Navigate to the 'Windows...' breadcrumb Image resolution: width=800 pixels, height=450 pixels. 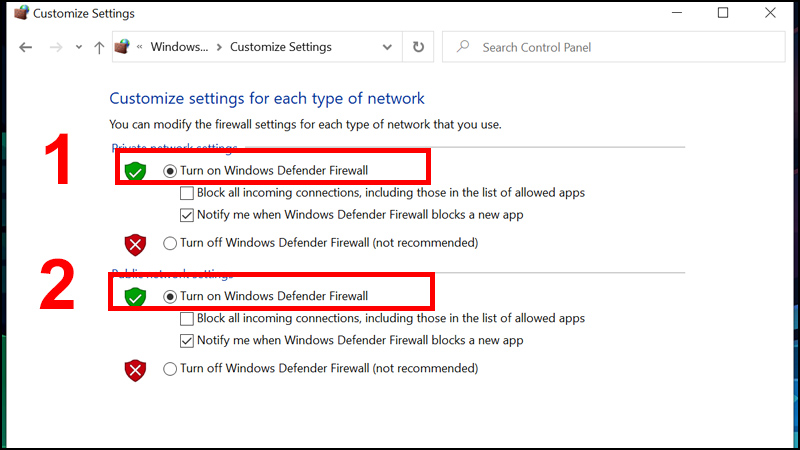pyautogui.click(x=180, y=47)
